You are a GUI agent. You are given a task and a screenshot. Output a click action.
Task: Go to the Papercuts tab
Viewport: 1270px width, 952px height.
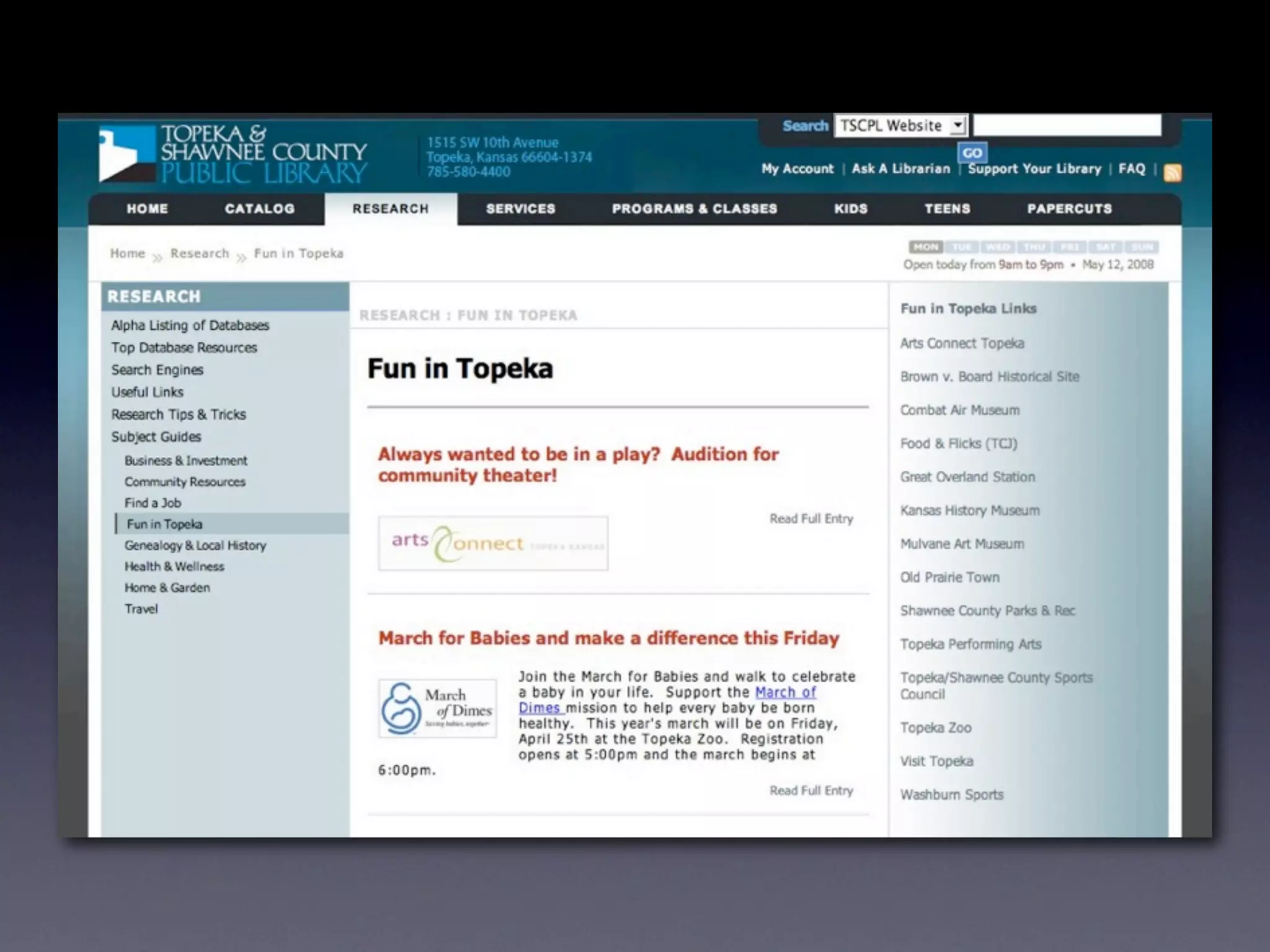(x=1069, y=209)
